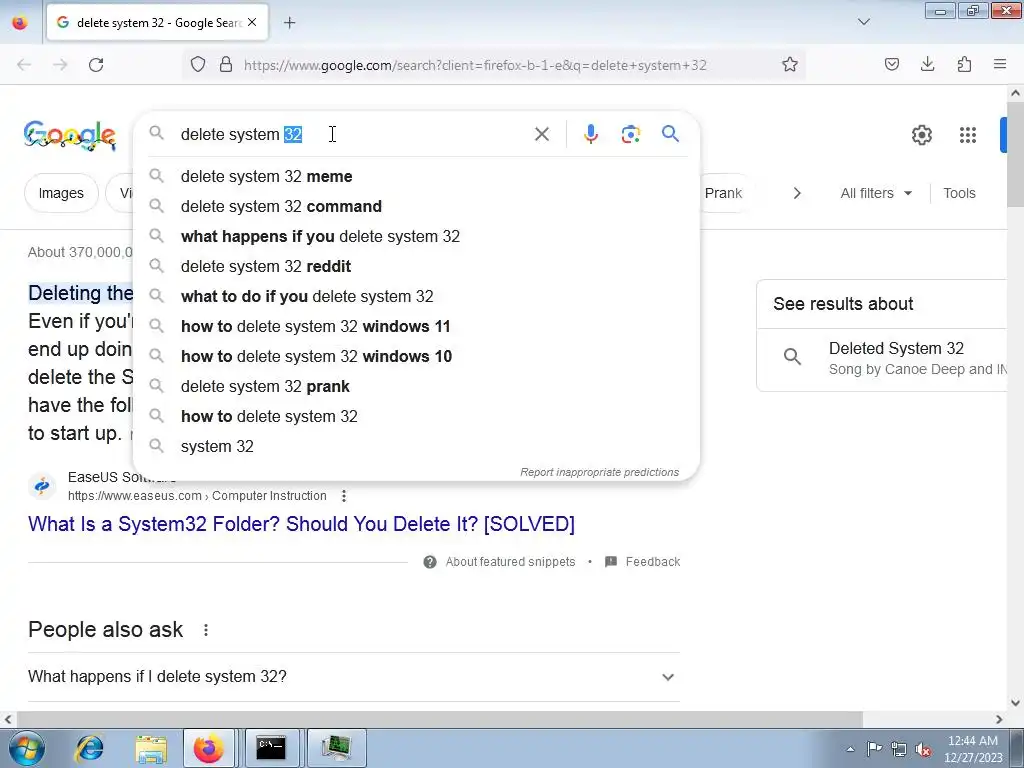Open the list all tabs chevron
1024x768 pixels.
pyautogui.click(x=863, y=22)
